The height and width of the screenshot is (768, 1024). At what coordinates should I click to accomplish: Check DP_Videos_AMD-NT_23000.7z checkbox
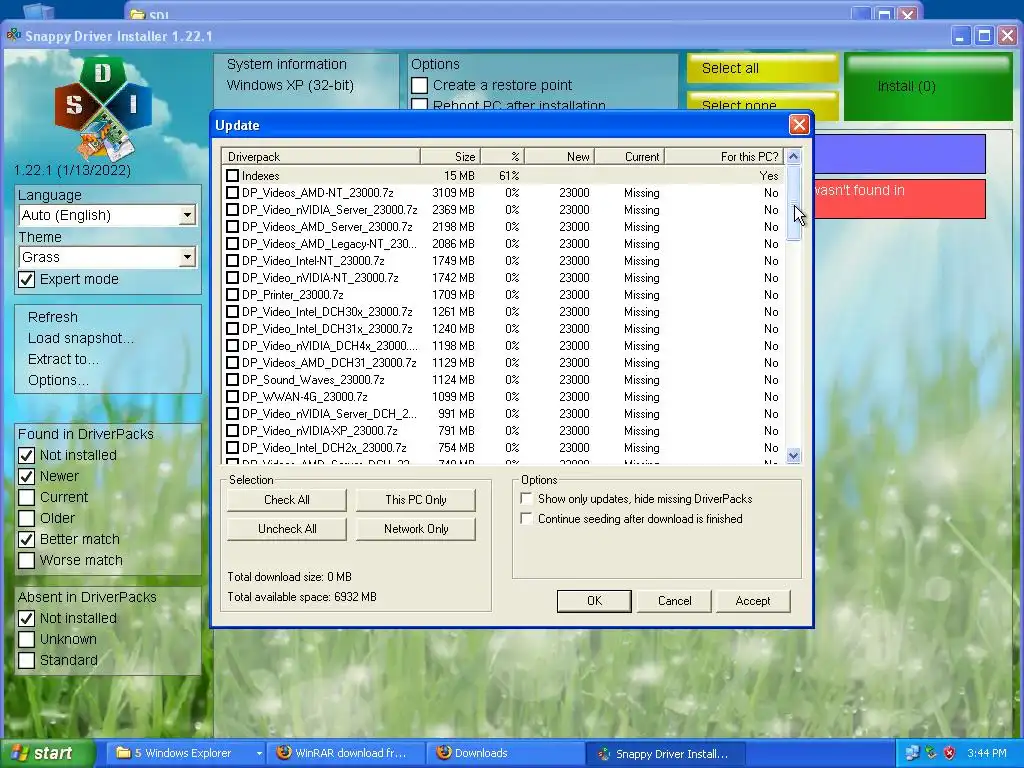click(x=232, y=193)
